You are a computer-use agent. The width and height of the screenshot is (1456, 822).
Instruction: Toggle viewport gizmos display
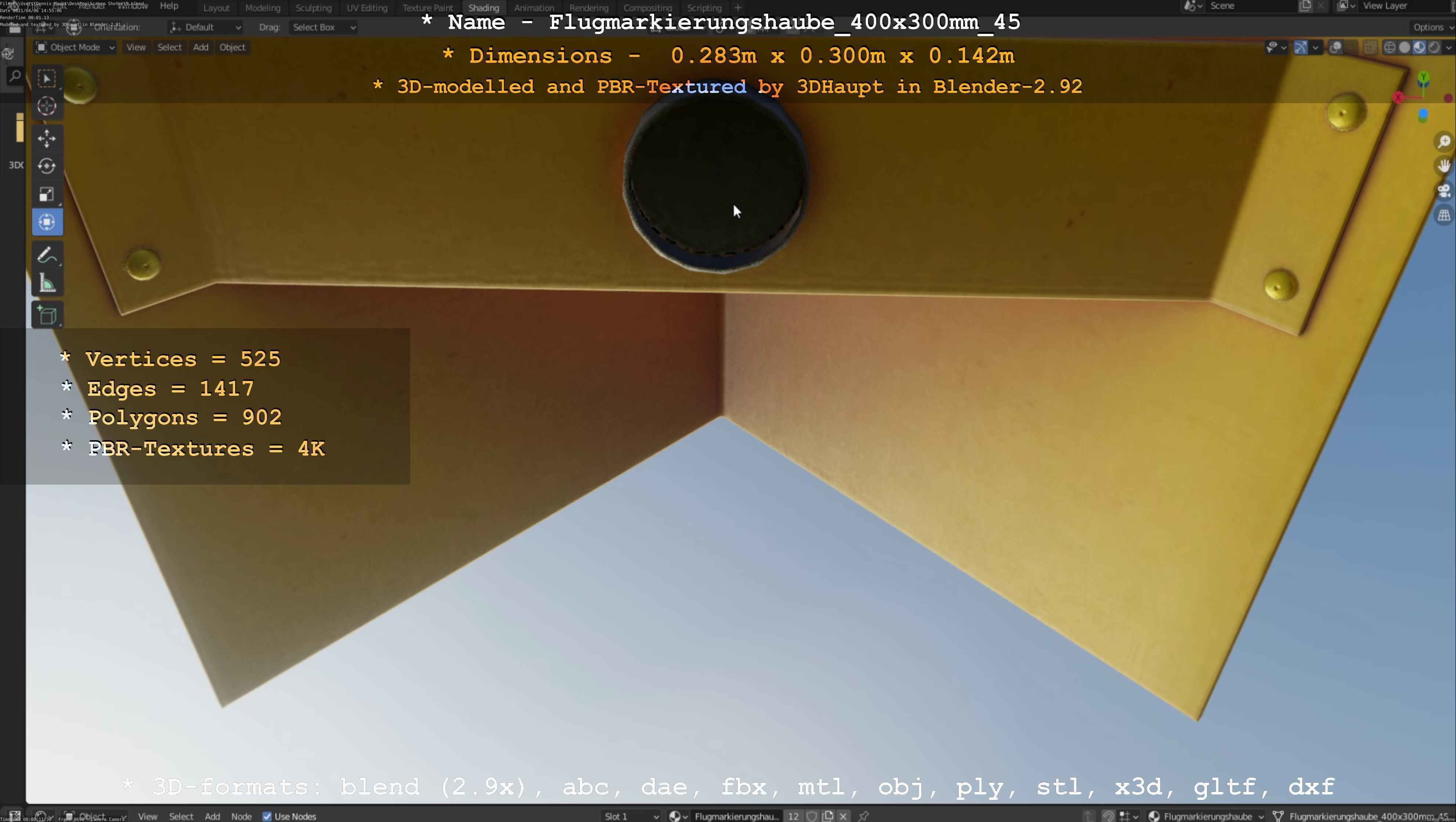(1301, 47)
